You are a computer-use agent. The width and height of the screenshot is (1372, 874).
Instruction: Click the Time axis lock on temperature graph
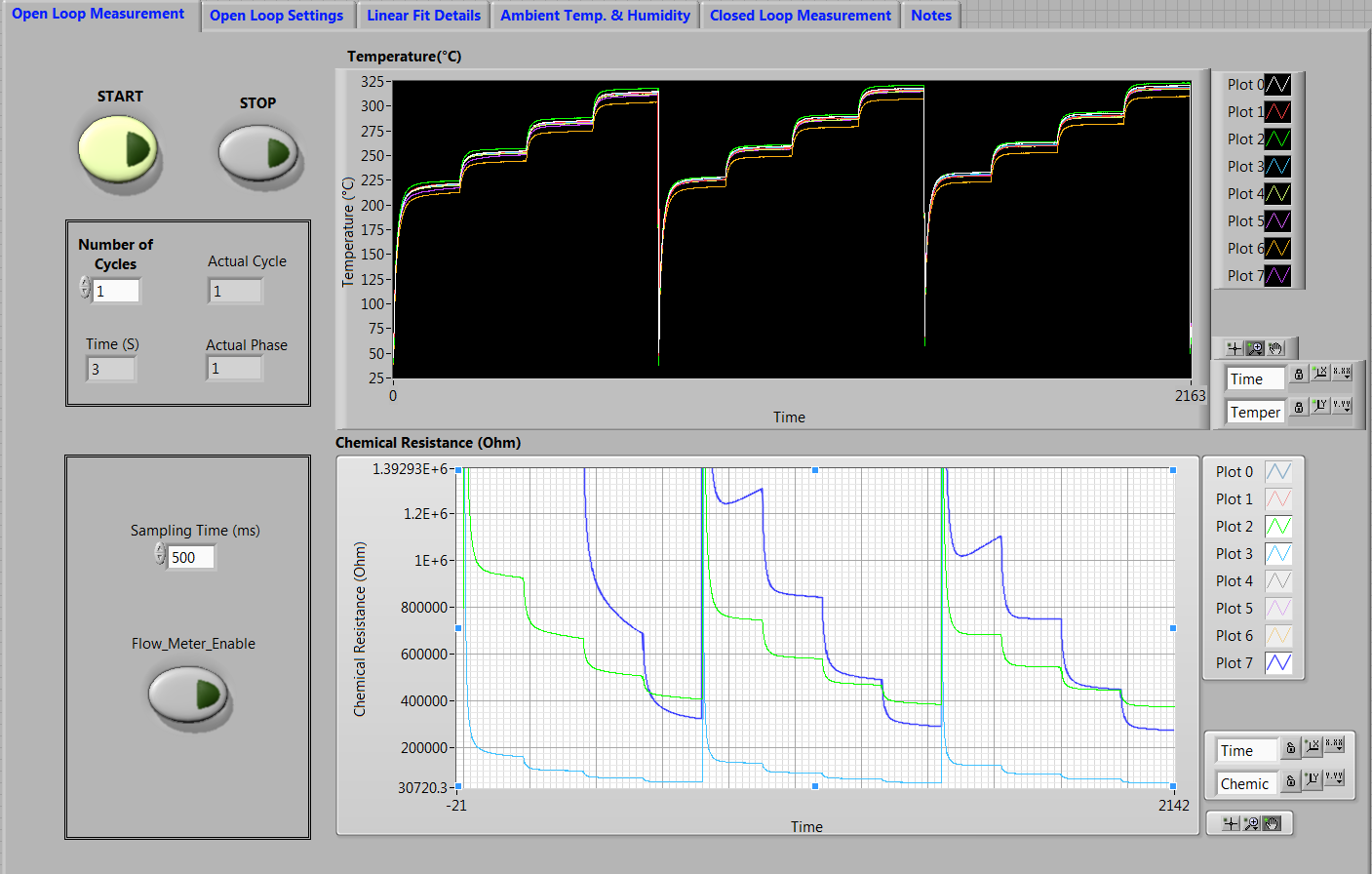point(1298,374)
